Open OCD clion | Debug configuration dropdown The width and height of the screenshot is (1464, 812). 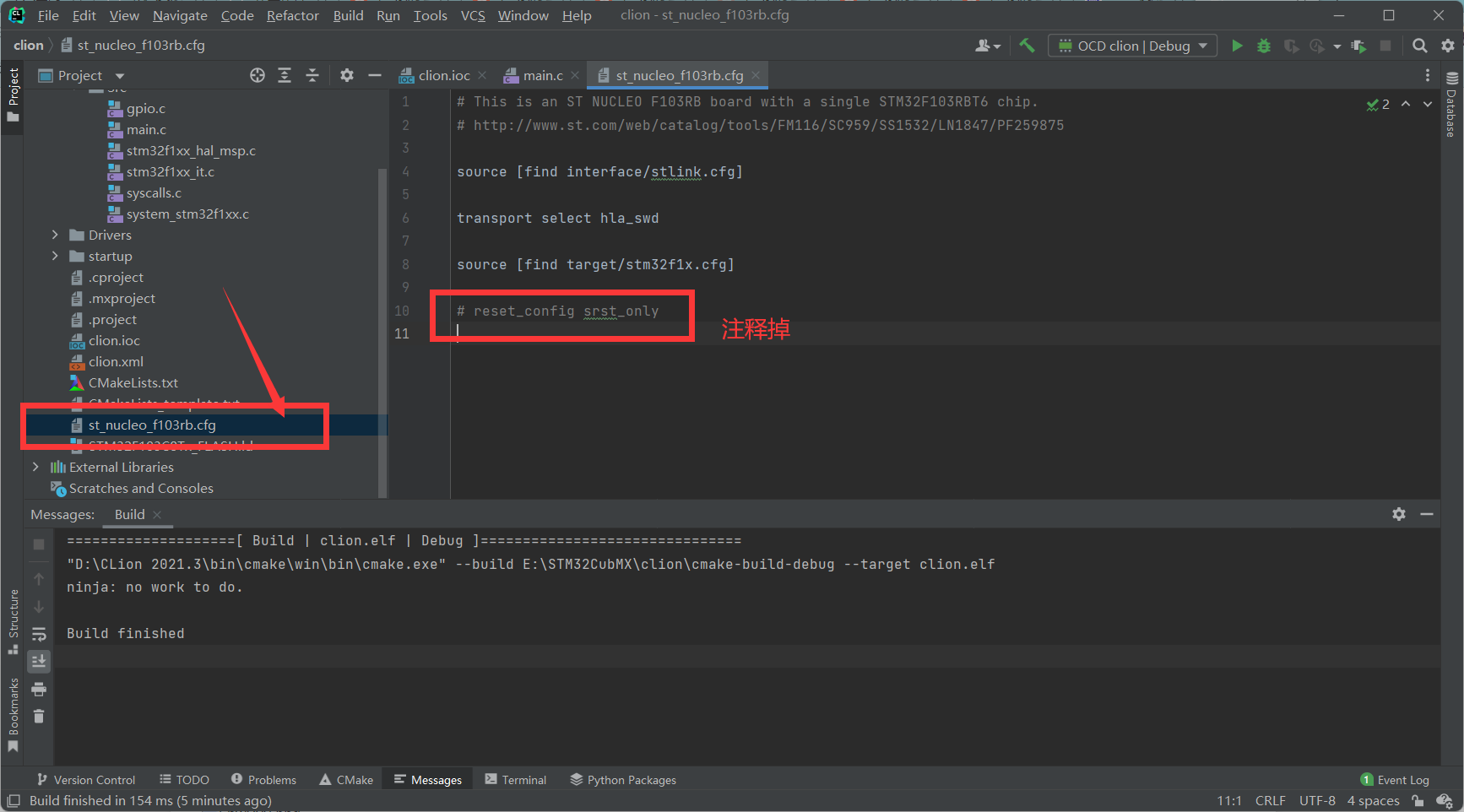[1133, 46]
